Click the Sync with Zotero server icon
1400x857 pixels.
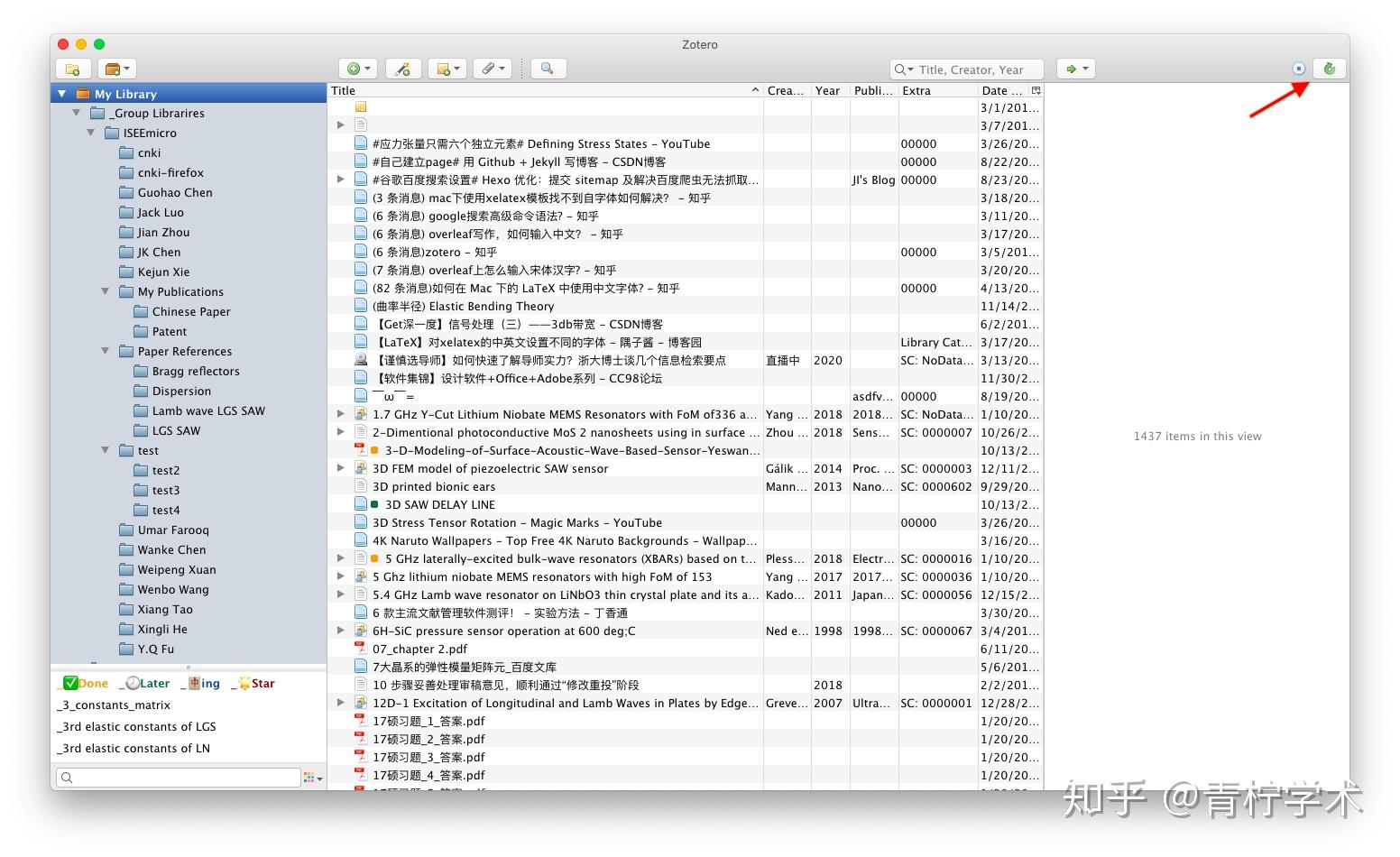1329,69
